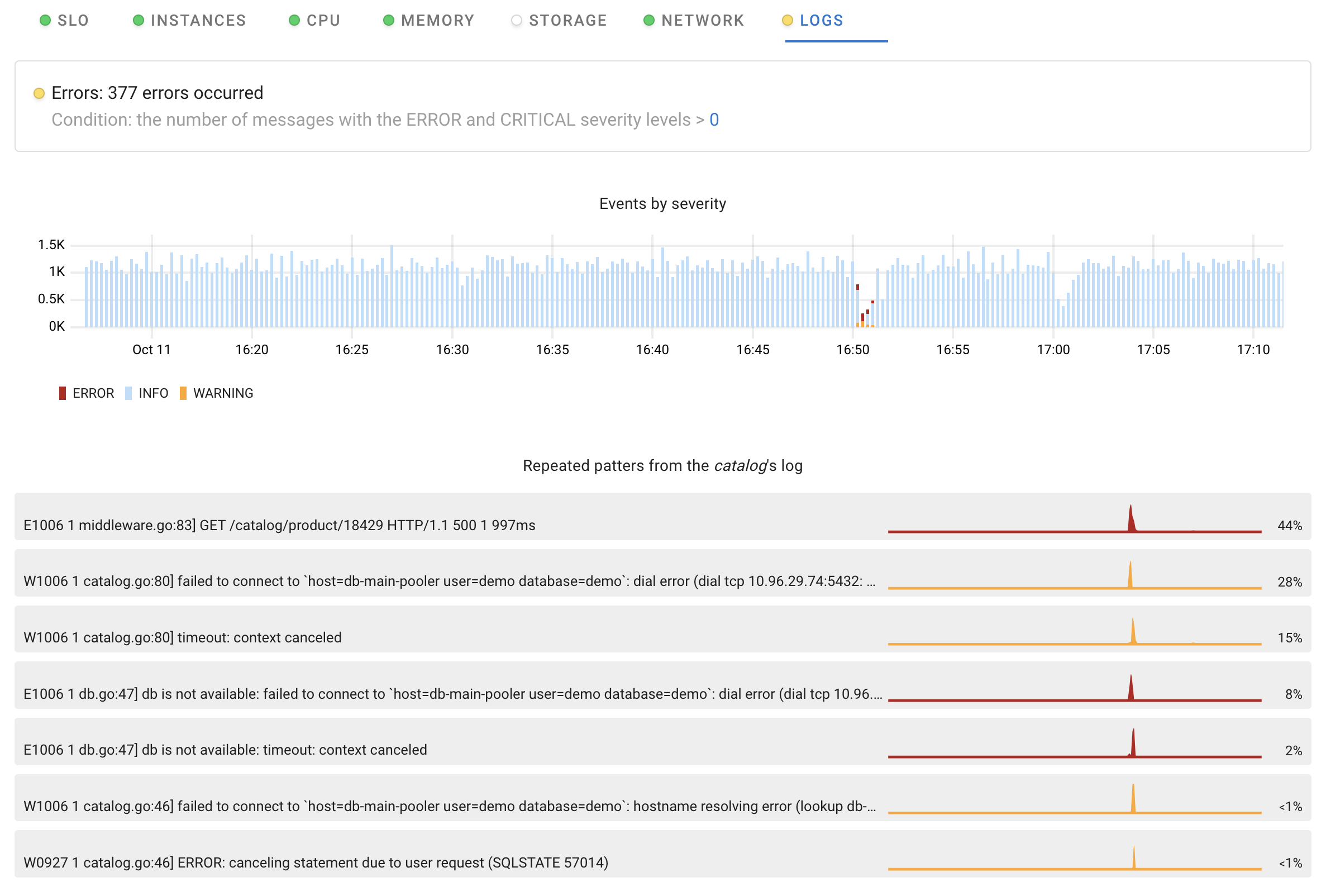
Task: Click the blue threshold value 0 link
Action: pos(714,120)
